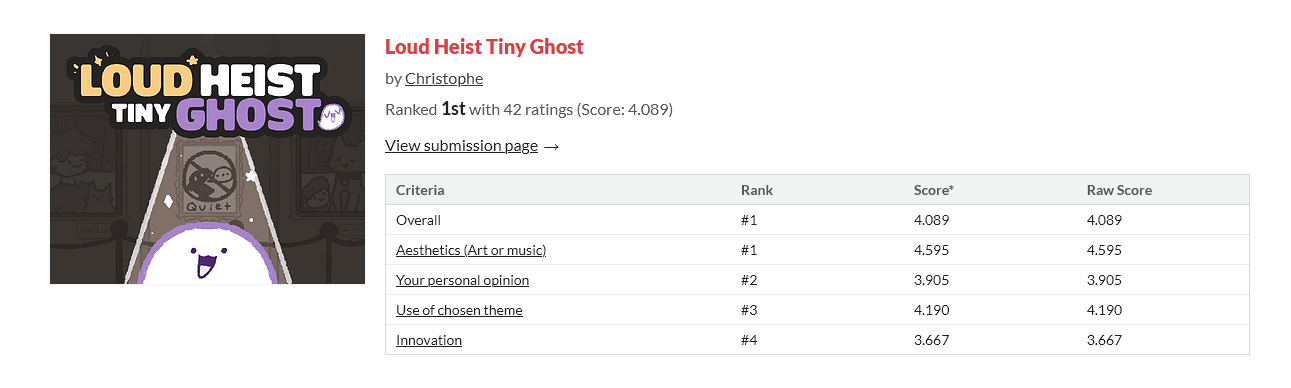Visit author Christophe's profile
The image size is (1291, 388).
[x=444, y=78]
